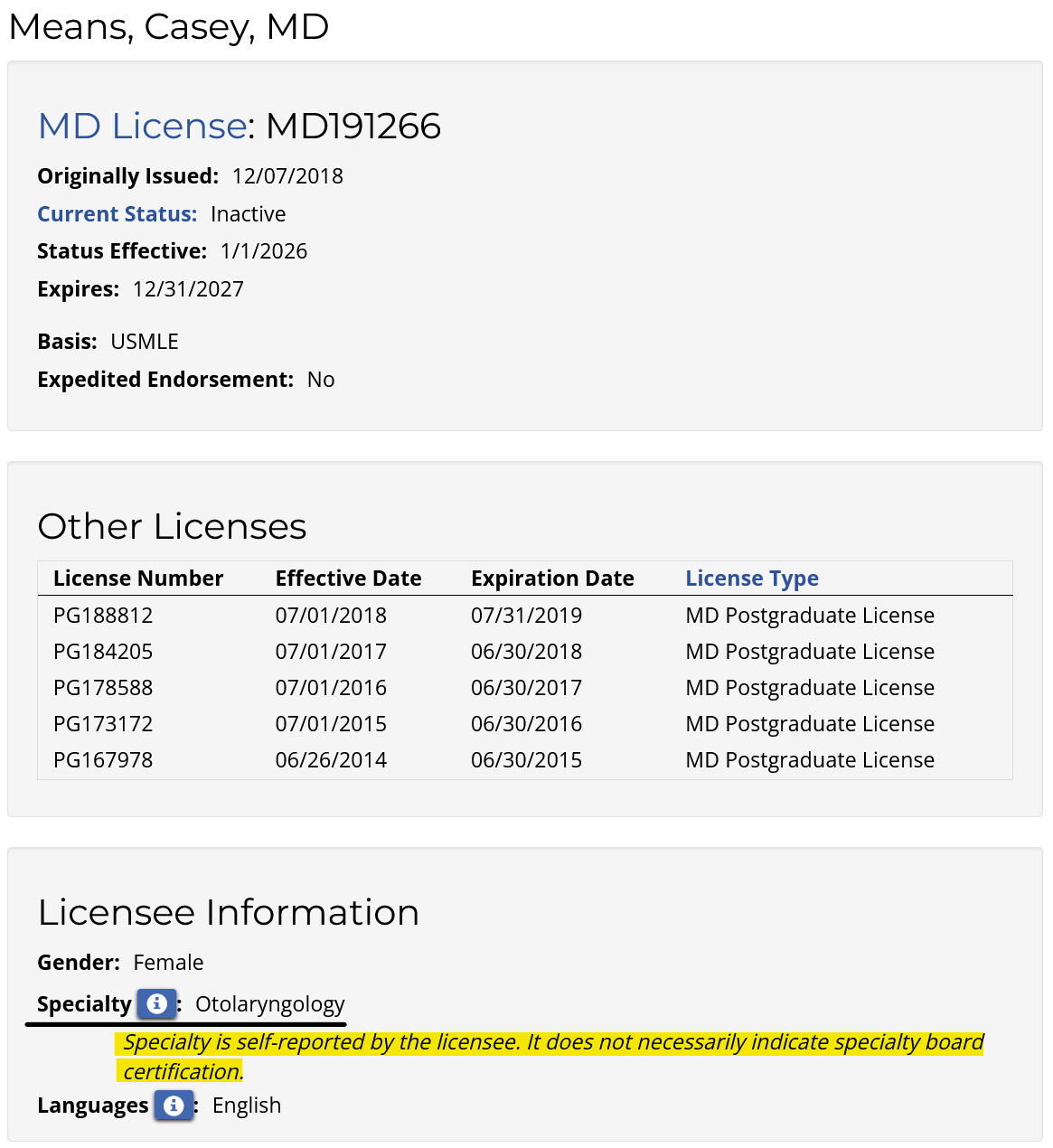1053x1148 pixels.
Task: Select license number PG184205 row
Action: [103, 652]
